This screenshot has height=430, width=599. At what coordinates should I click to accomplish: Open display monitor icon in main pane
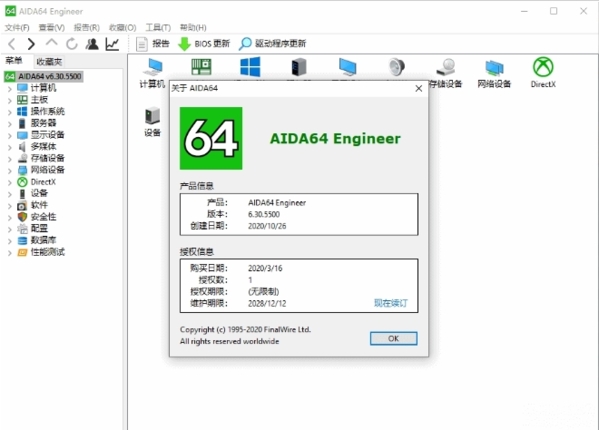[348, 67]
